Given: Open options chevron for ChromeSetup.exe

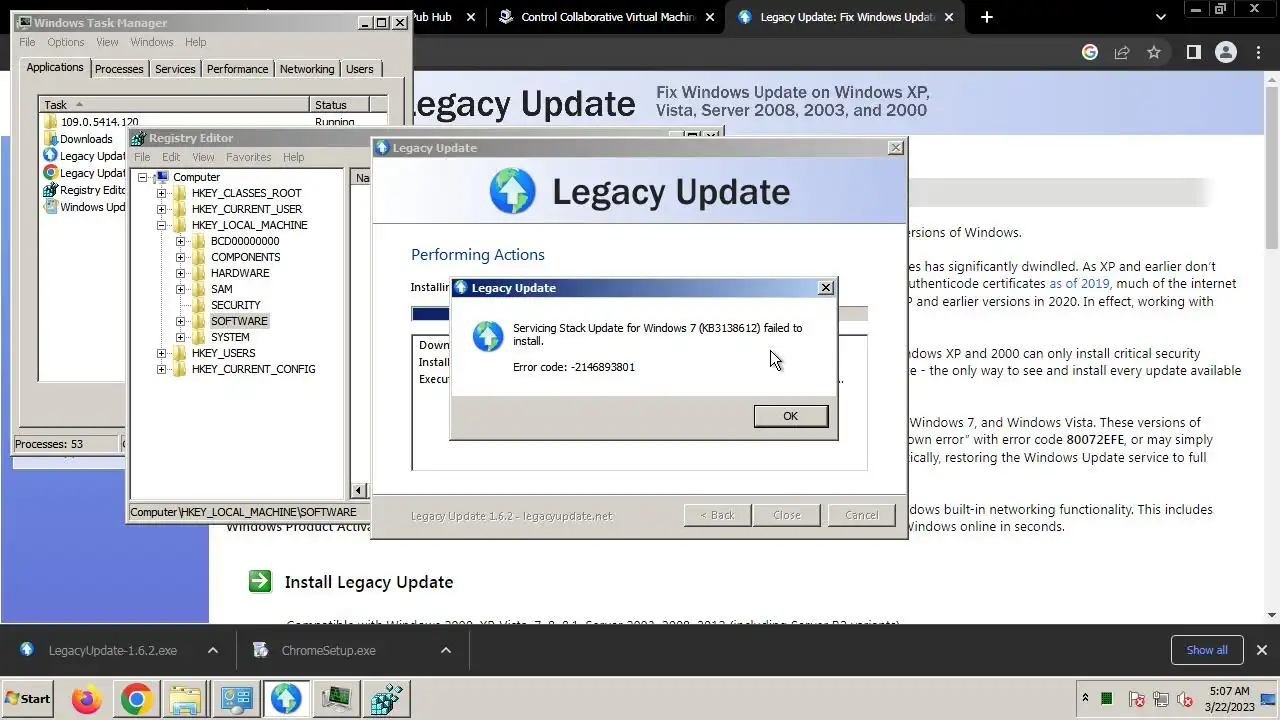Looking at the screenshot, I should click(446, 650).
